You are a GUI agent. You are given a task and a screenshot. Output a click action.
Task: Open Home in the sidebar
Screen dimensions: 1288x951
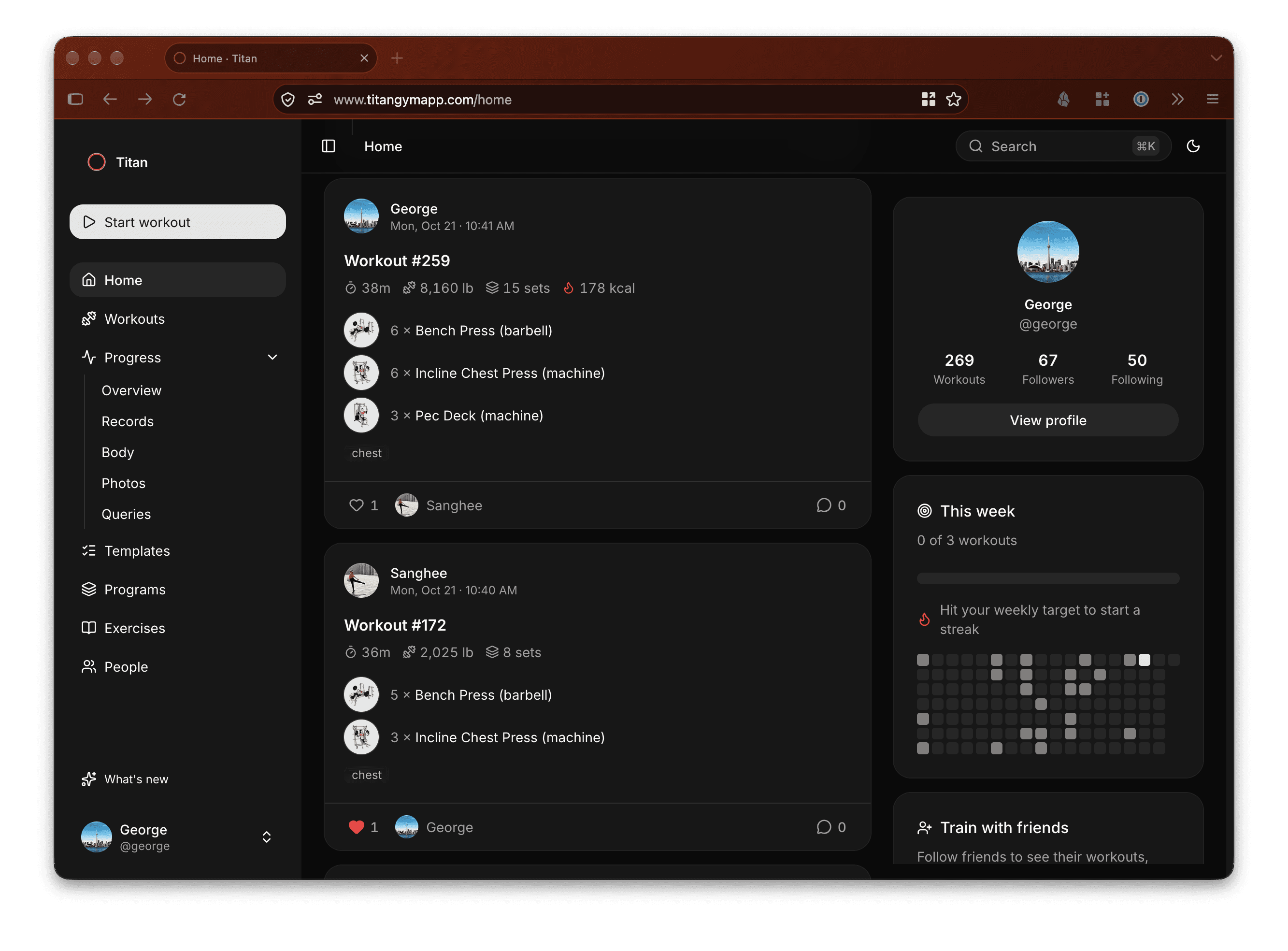click(x=177, y=280)
